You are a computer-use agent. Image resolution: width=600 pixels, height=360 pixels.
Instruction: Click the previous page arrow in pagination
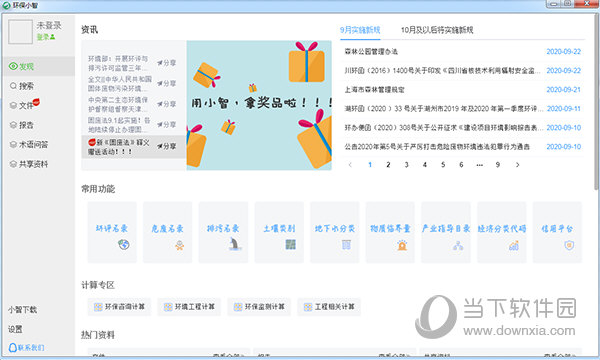click(x=350, y=165)
